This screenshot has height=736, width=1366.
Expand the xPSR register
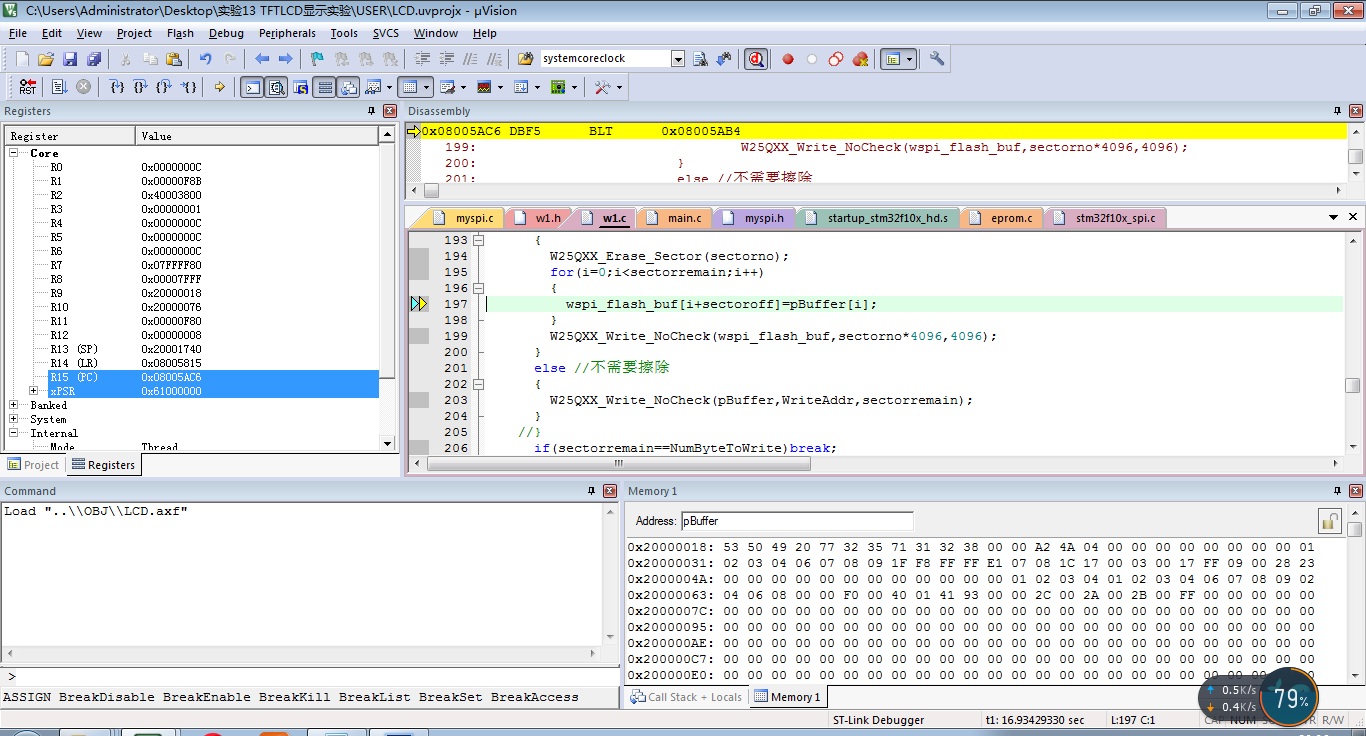click(33, 391)
